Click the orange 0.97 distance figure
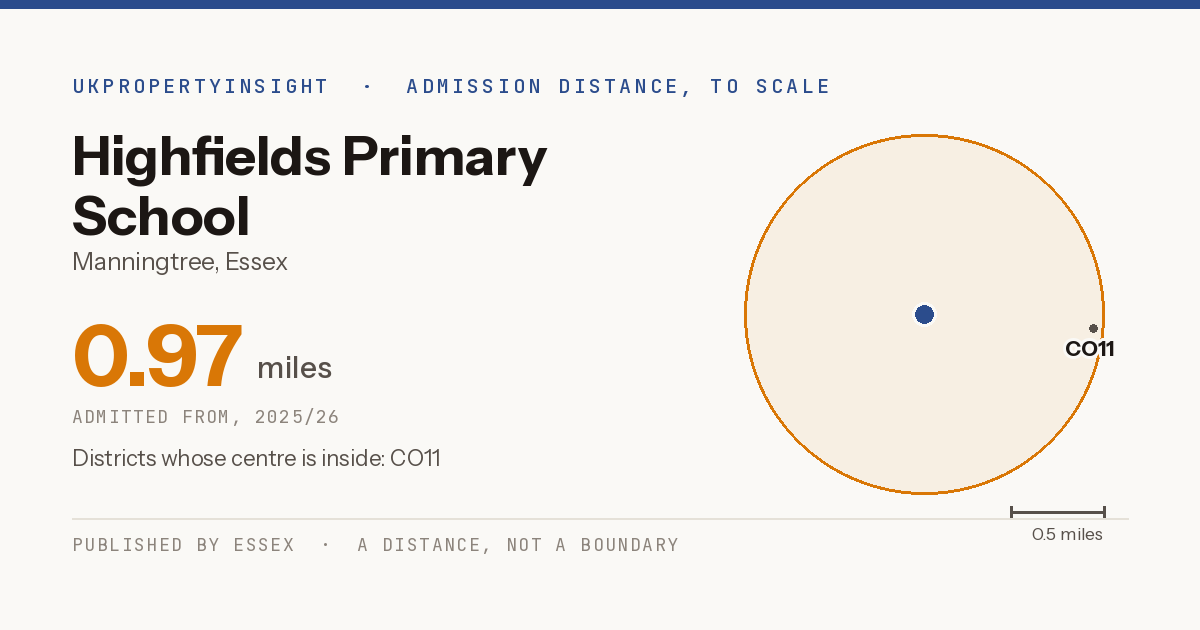 tap(158, 355)
